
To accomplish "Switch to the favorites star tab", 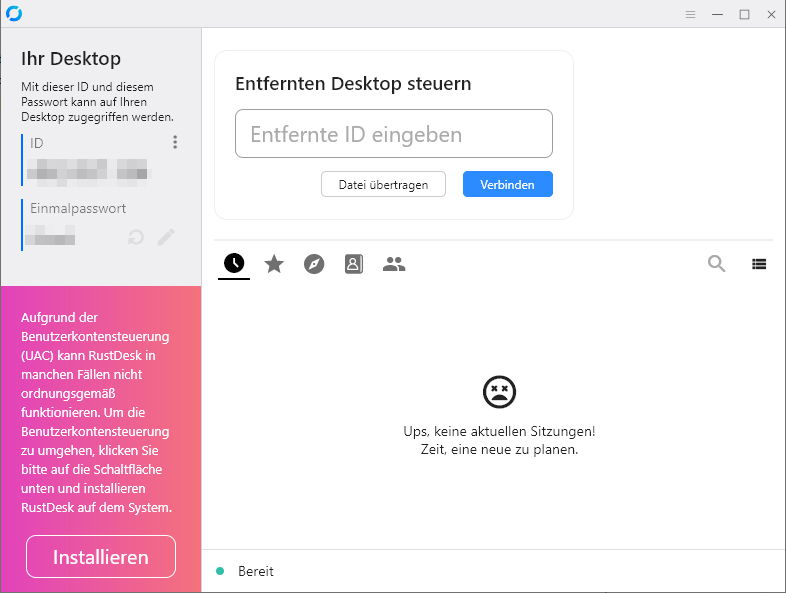I will [274, 264].
